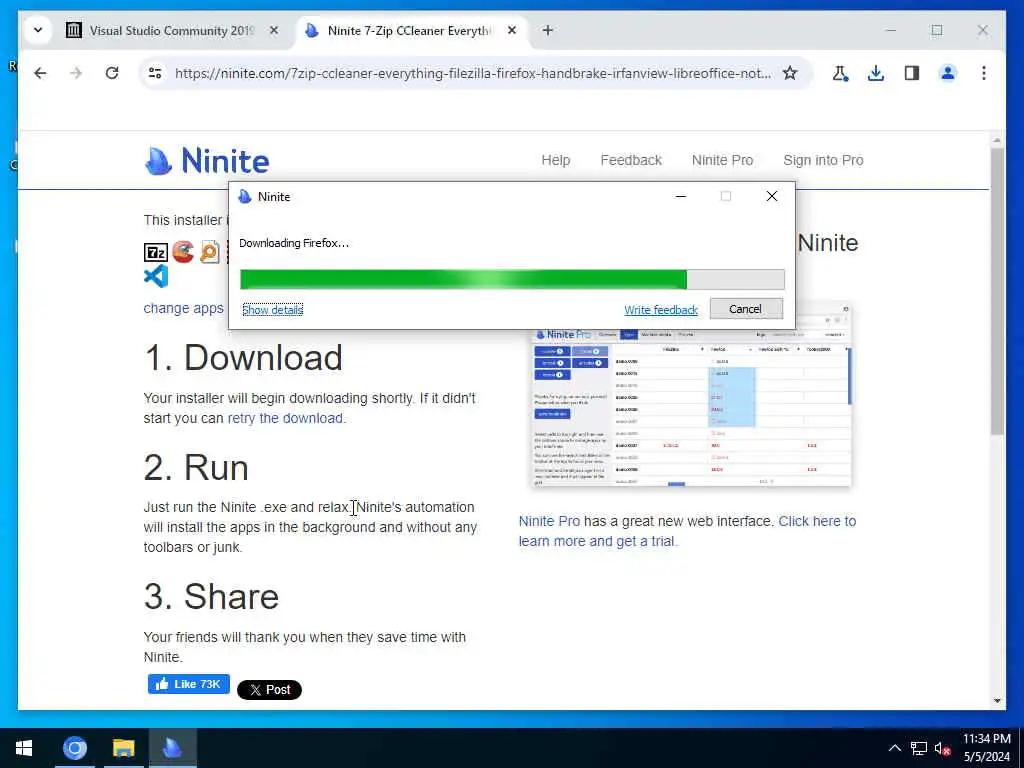Click the scrollbar up arrow
Screen dimensions: 1024x768
[997, 140]
